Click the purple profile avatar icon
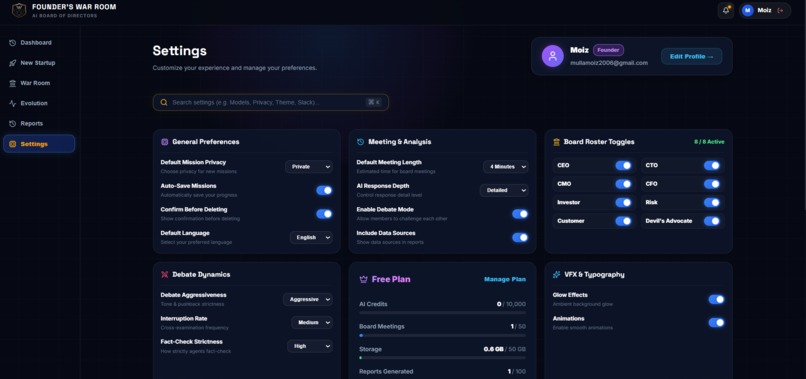Screen dimensions: 806x379 (553, 56)
